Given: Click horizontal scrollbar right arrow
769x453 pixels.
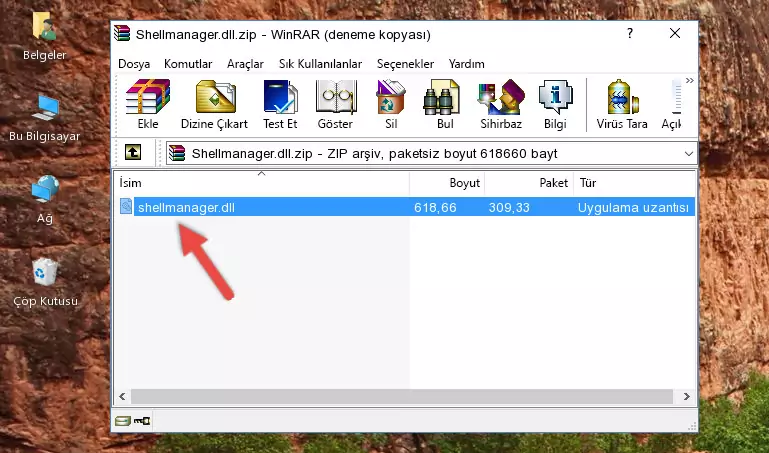Looking at the screenshot, I should click(x=687, y=396).
